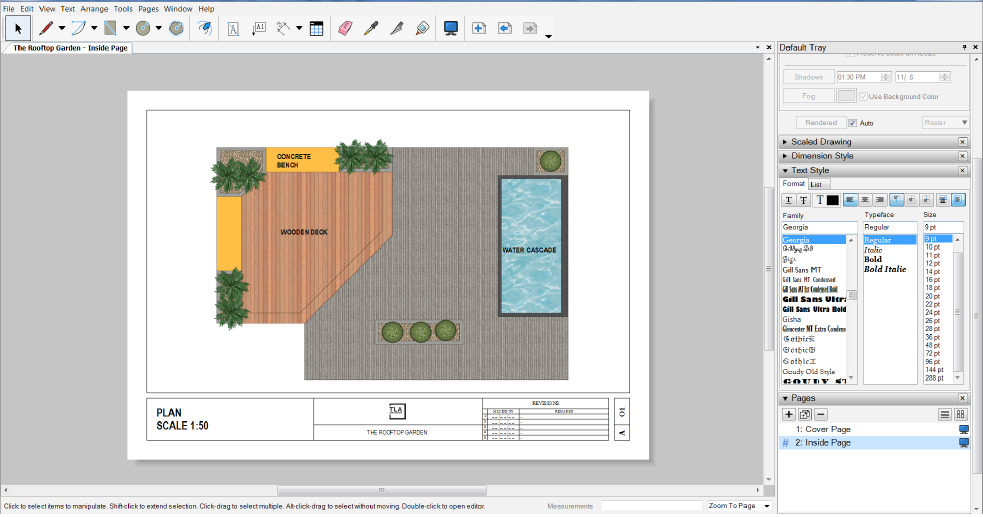983x517 pixels.
Task: Anchor text to top
Action: point(896,200)
